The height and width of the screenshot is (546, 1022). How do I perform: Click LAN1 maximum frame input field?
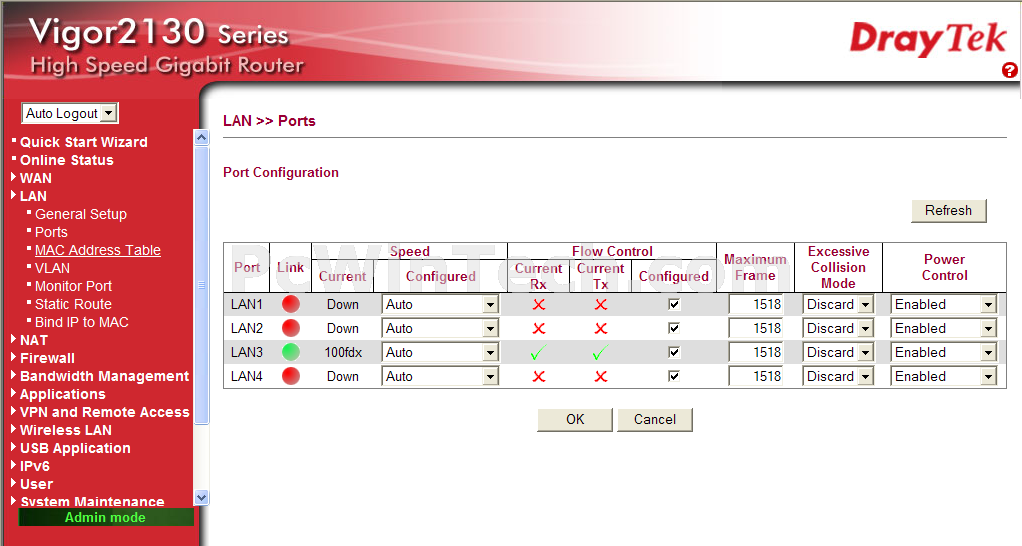[x=756, y=304]
